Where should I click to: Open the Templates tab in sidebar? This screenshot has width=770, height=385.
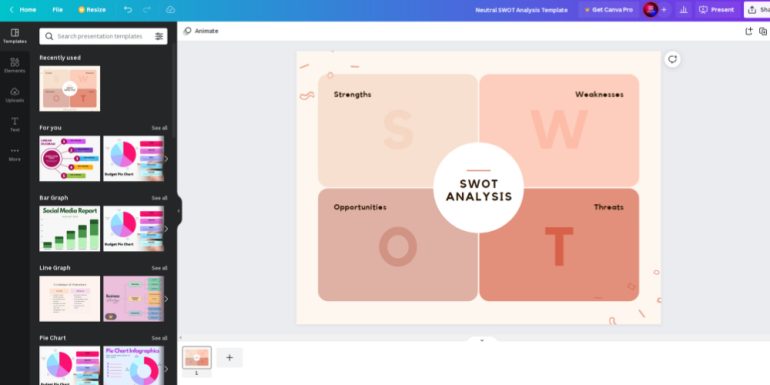click(15, 36)
